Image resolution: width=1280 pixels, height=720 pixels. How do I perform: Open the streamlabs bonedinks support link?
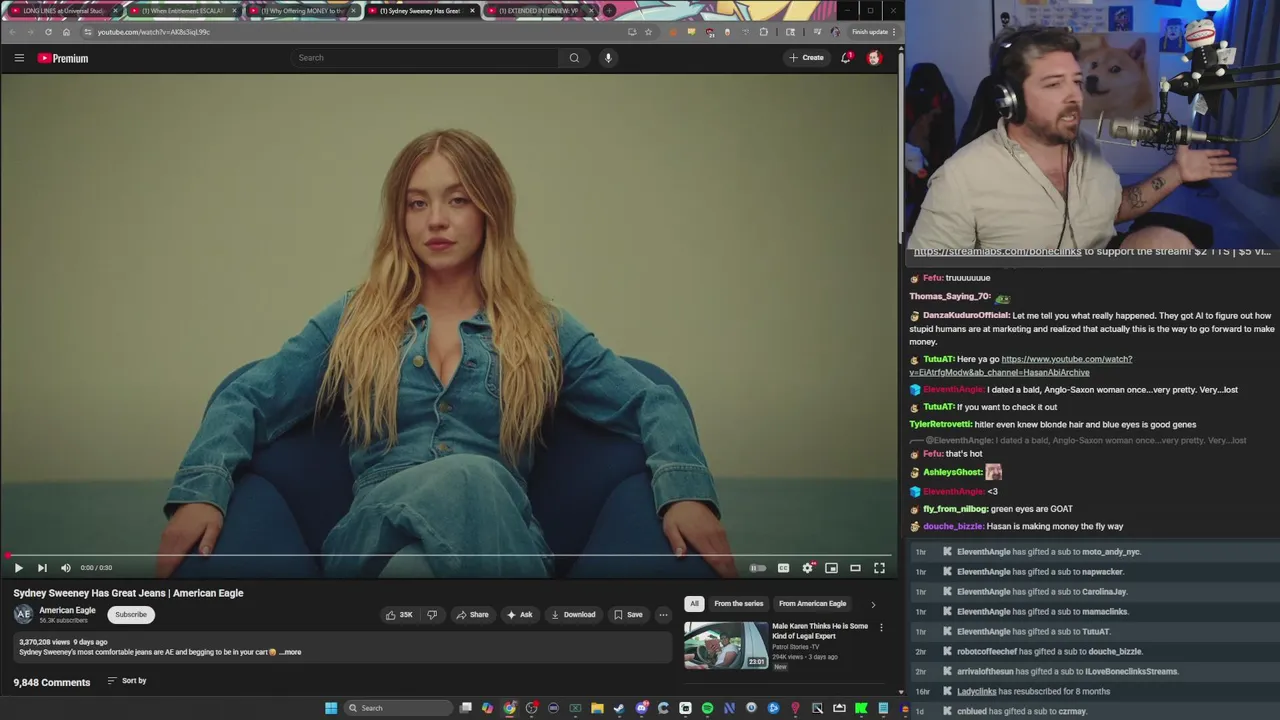[x=997, y=252]
